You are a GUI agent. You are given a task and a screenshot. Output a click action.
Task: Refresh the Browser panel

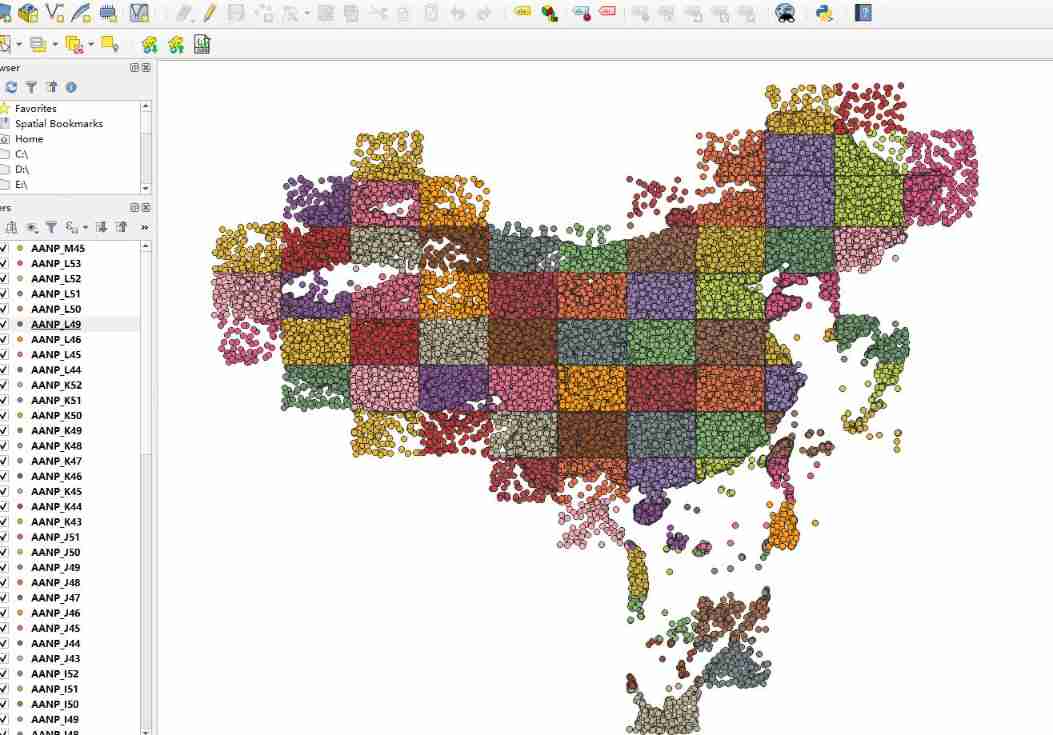[11, 87]
